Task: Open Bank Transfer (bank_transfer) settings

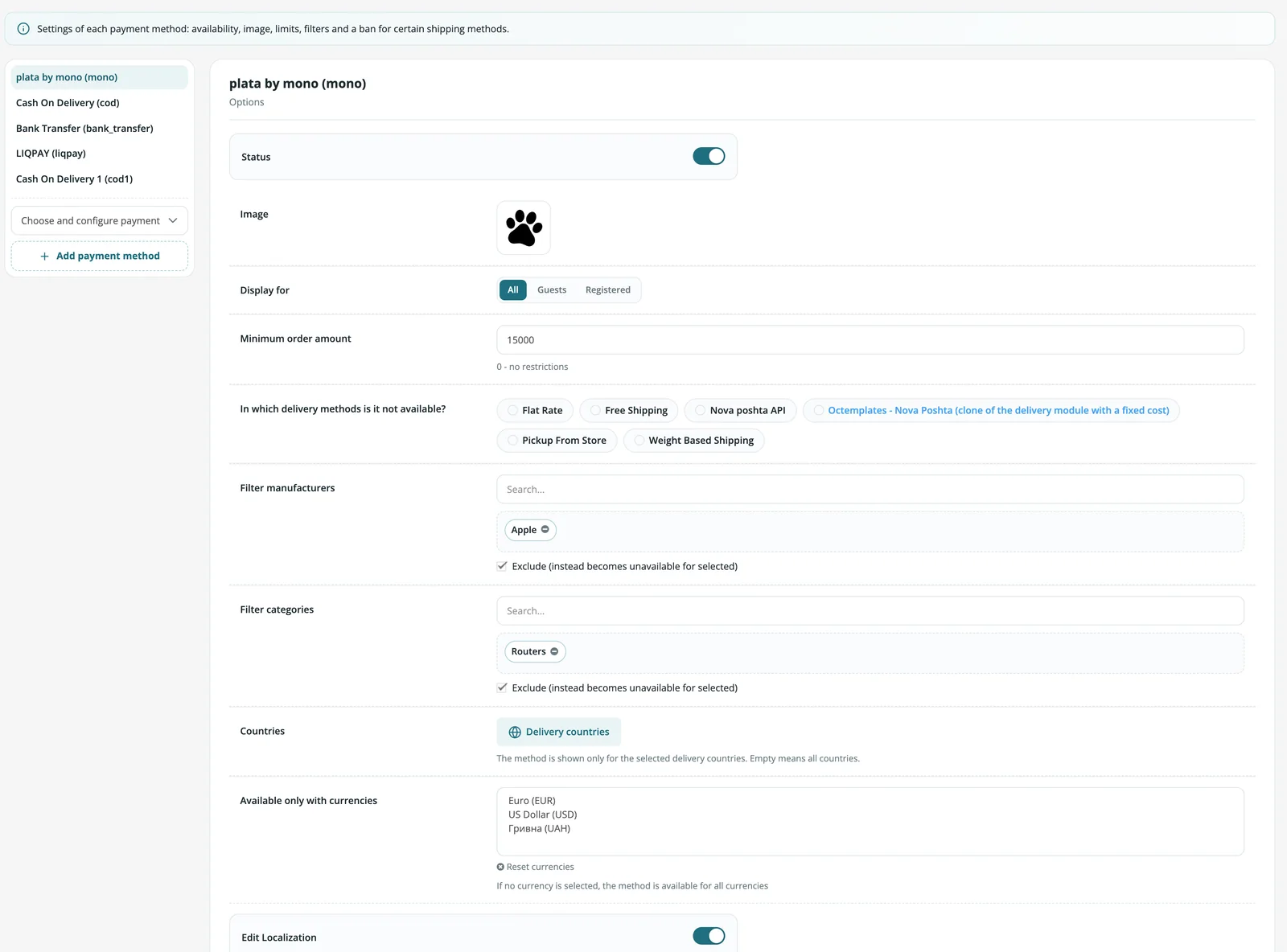Action: (x=100, y=129)
